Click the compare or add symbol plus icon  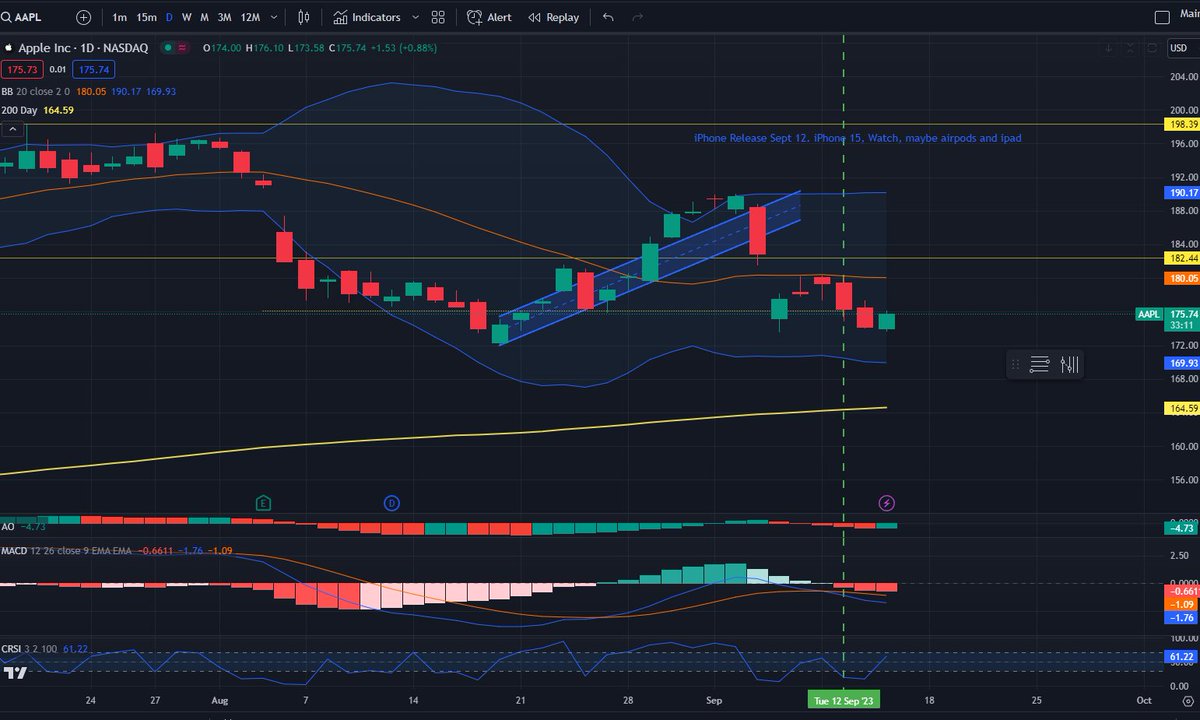[x=83, y=17]
